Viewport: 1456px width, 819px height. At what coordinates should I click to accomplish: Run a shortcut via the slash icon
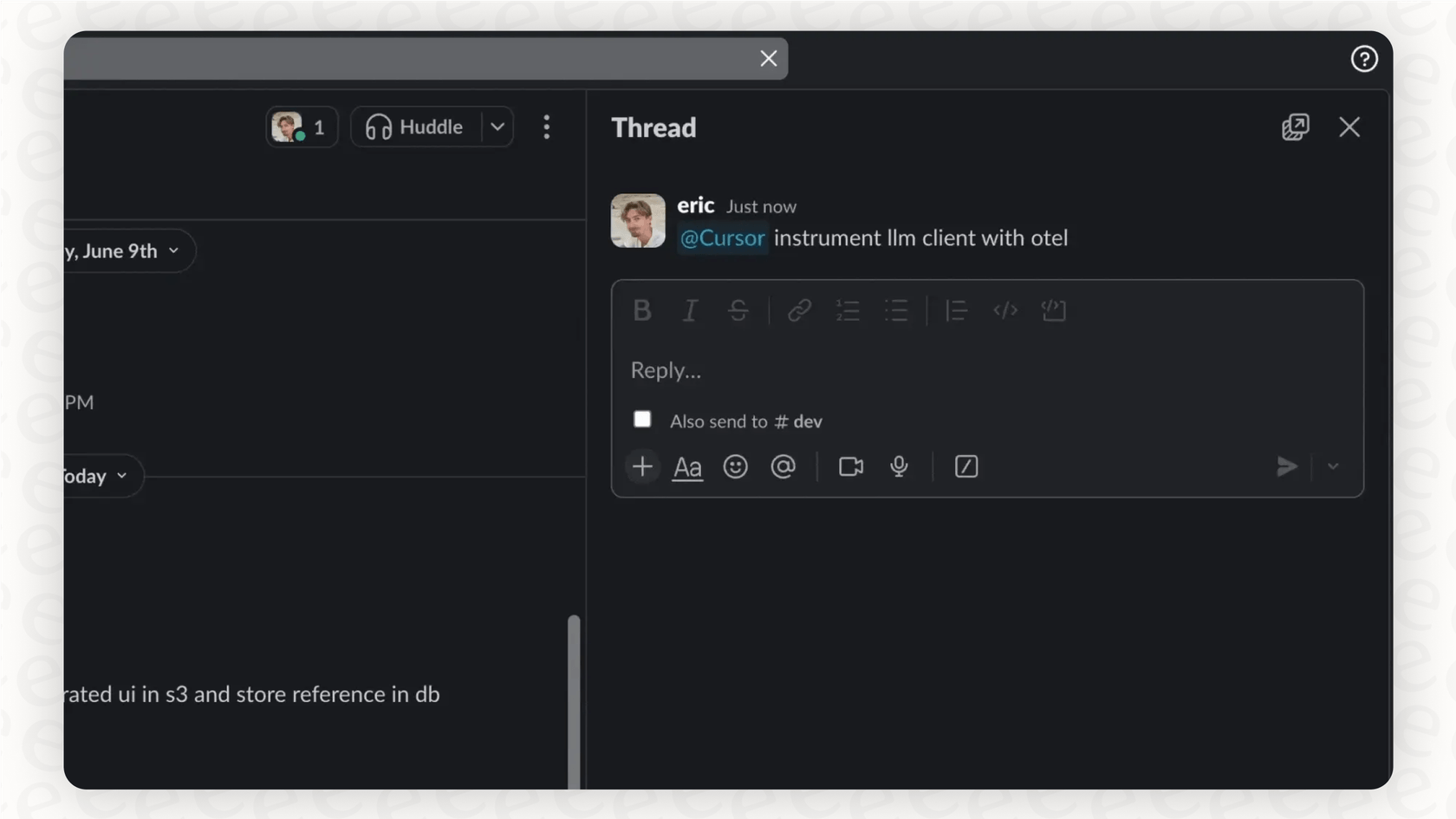point(965,466)
